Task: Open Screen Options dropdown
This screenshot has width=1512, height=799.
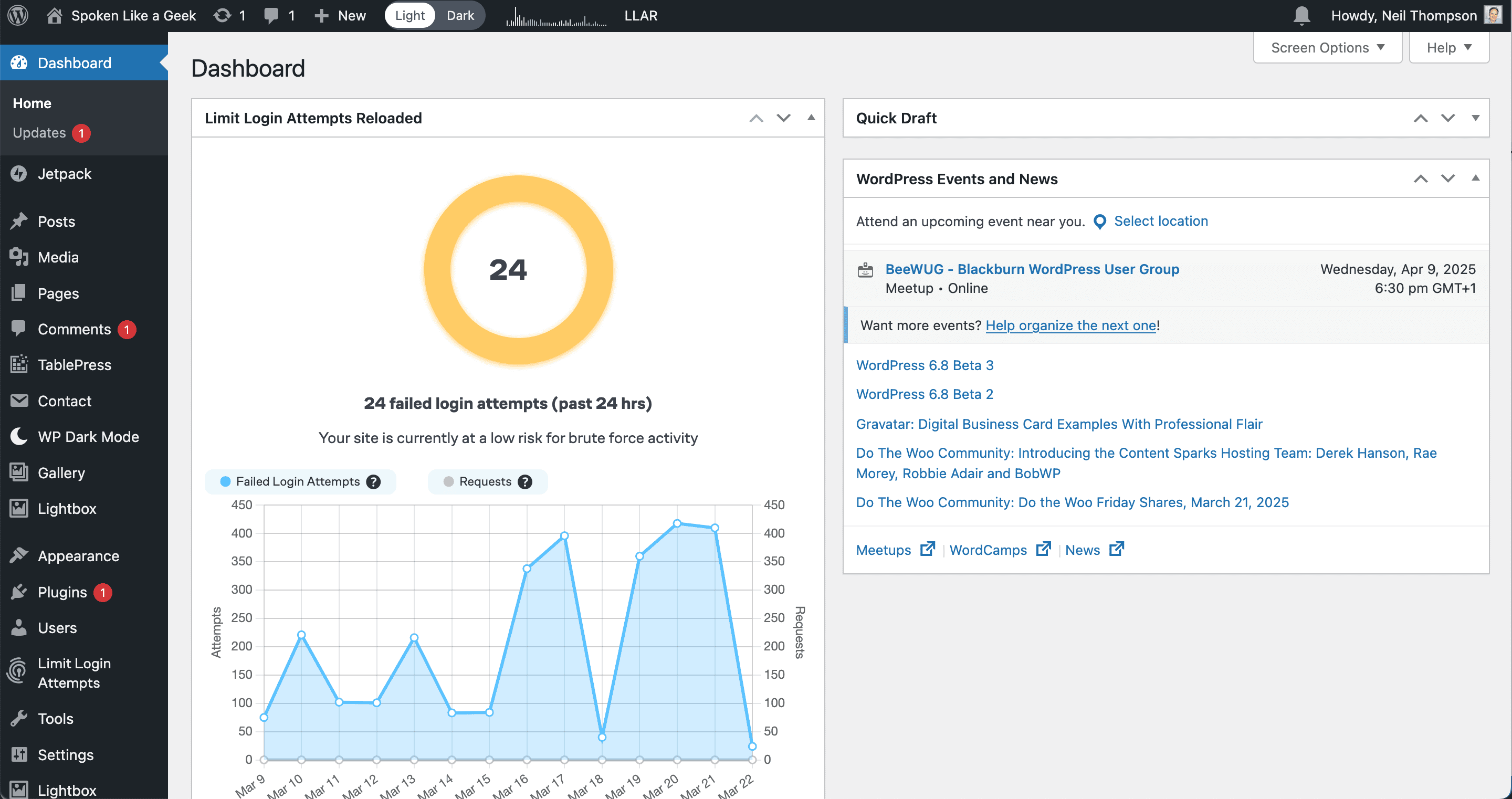Action: [1327, 48]
